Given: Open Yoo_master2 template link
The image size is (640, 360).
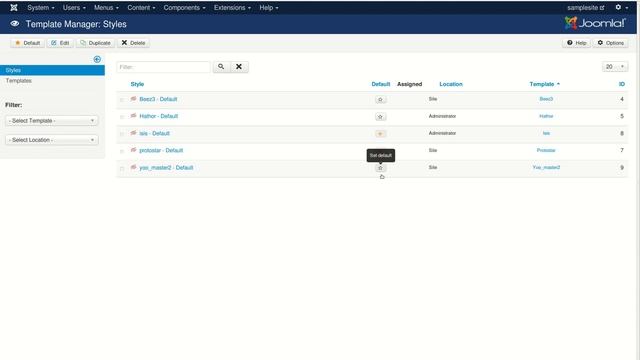Looking at the screenshot, I should pos(546,168).
